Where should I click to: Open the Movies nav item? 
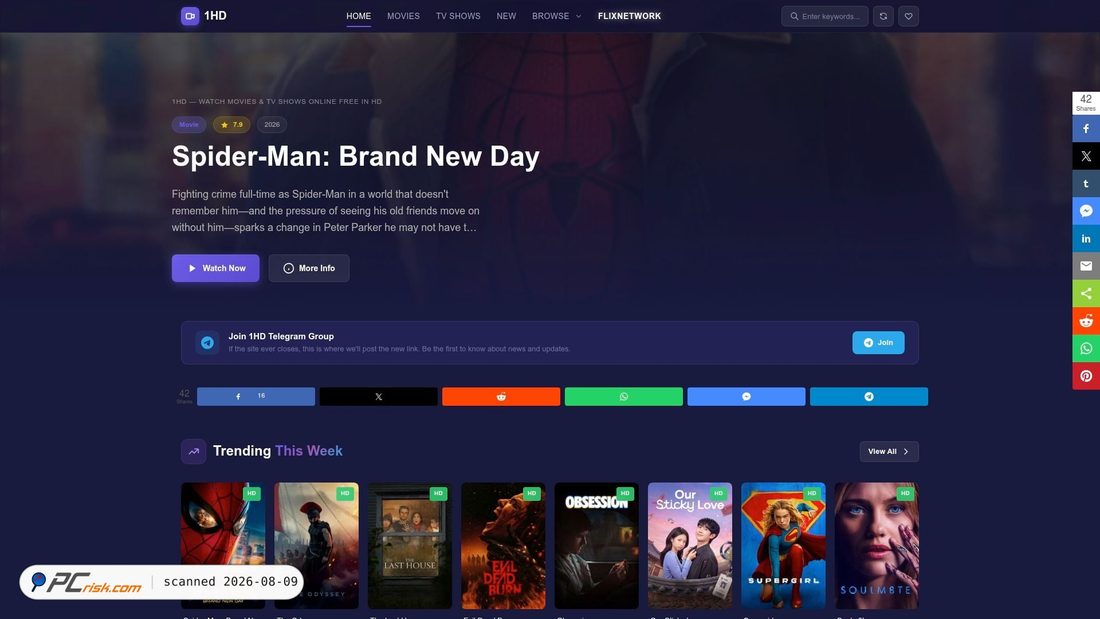tap(403, 16)
